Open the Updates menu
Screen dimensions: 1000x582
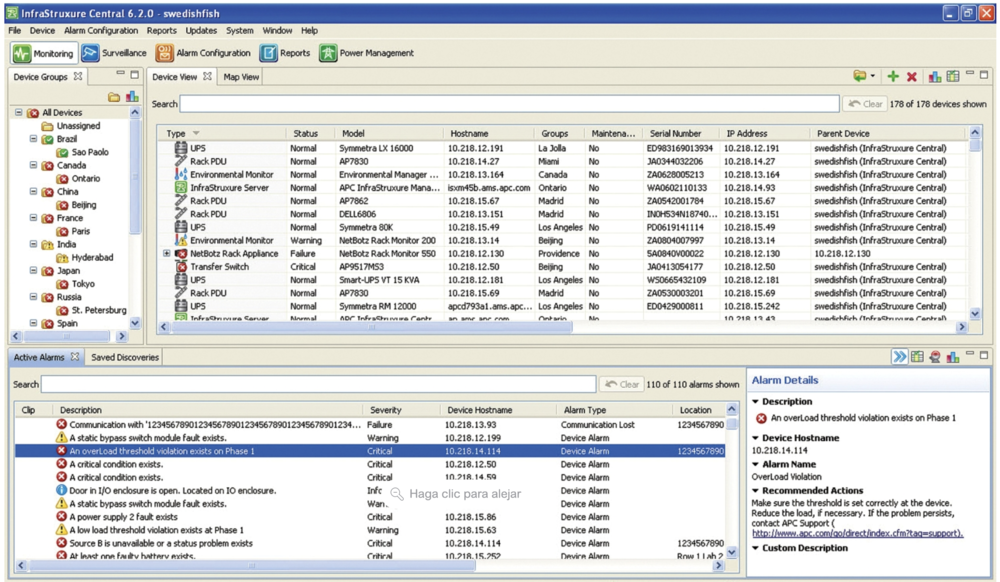pos(201,31)
